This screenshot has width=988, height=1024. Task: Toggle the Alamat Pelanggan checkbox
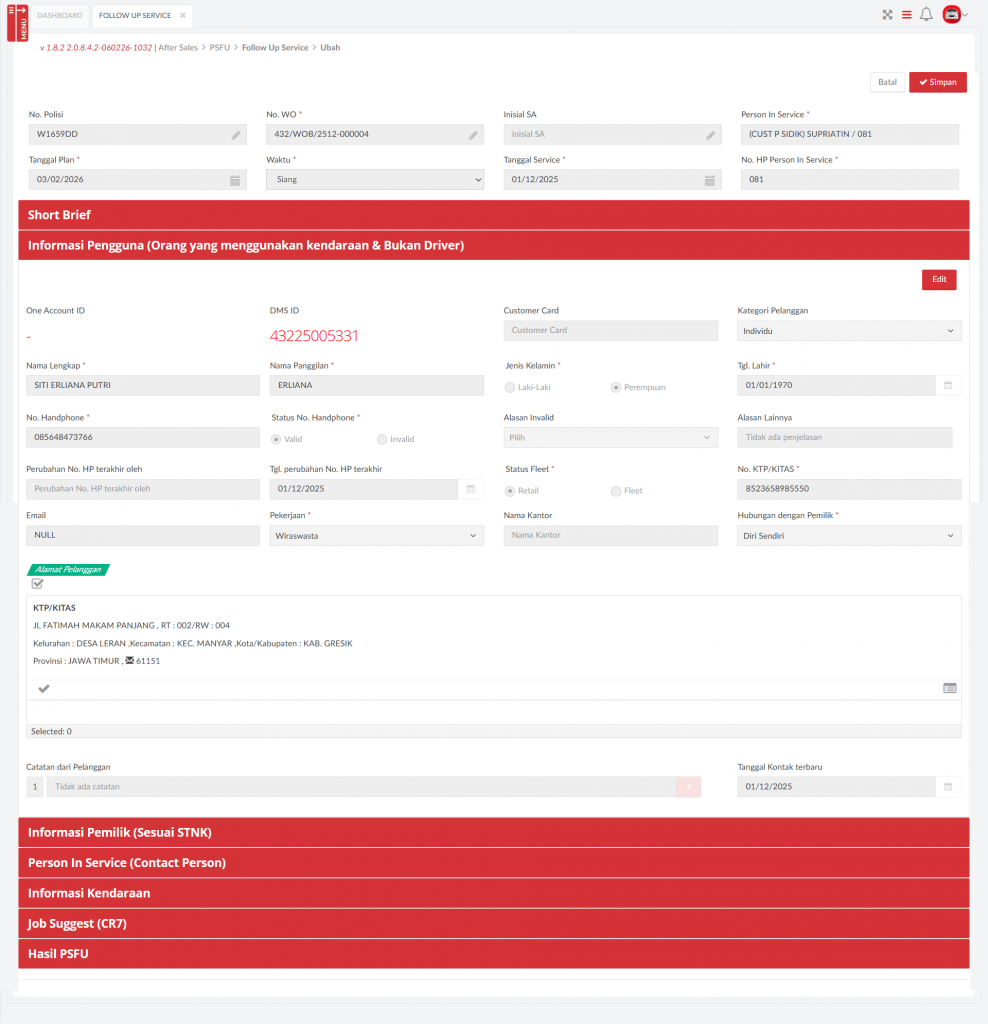(38, 584)
